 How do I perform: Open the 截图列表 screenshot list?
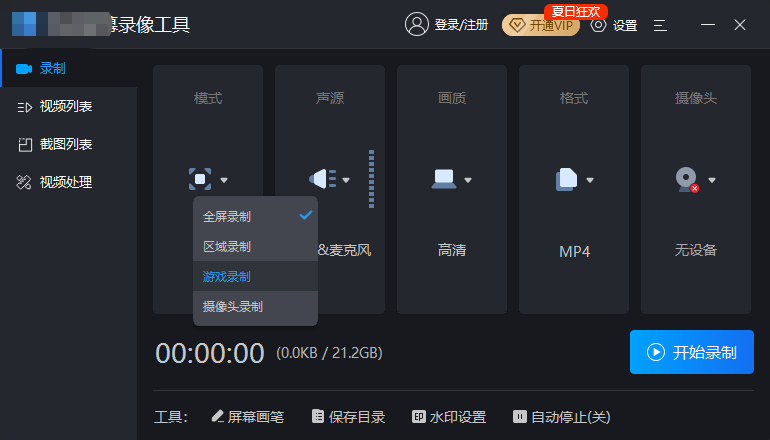tap(69, 144)
